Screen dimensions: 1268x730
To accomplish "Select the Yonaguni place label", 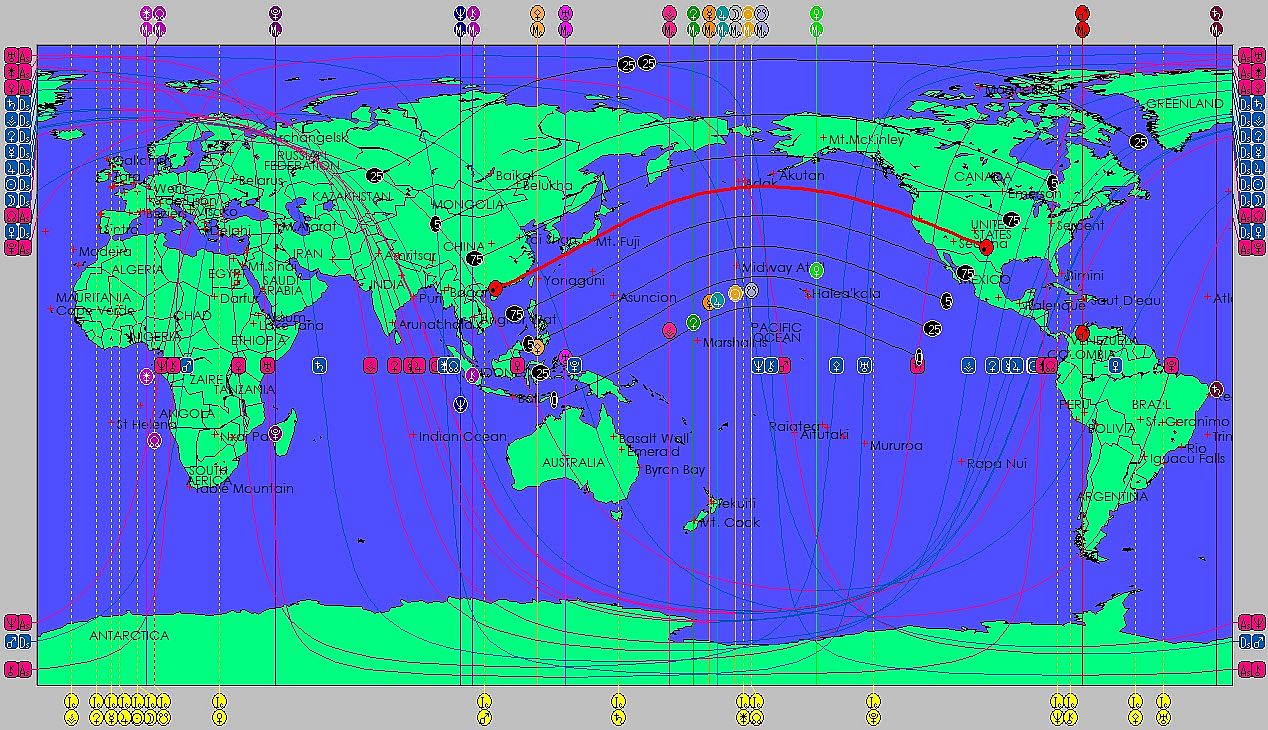I will tap(576, 281).
